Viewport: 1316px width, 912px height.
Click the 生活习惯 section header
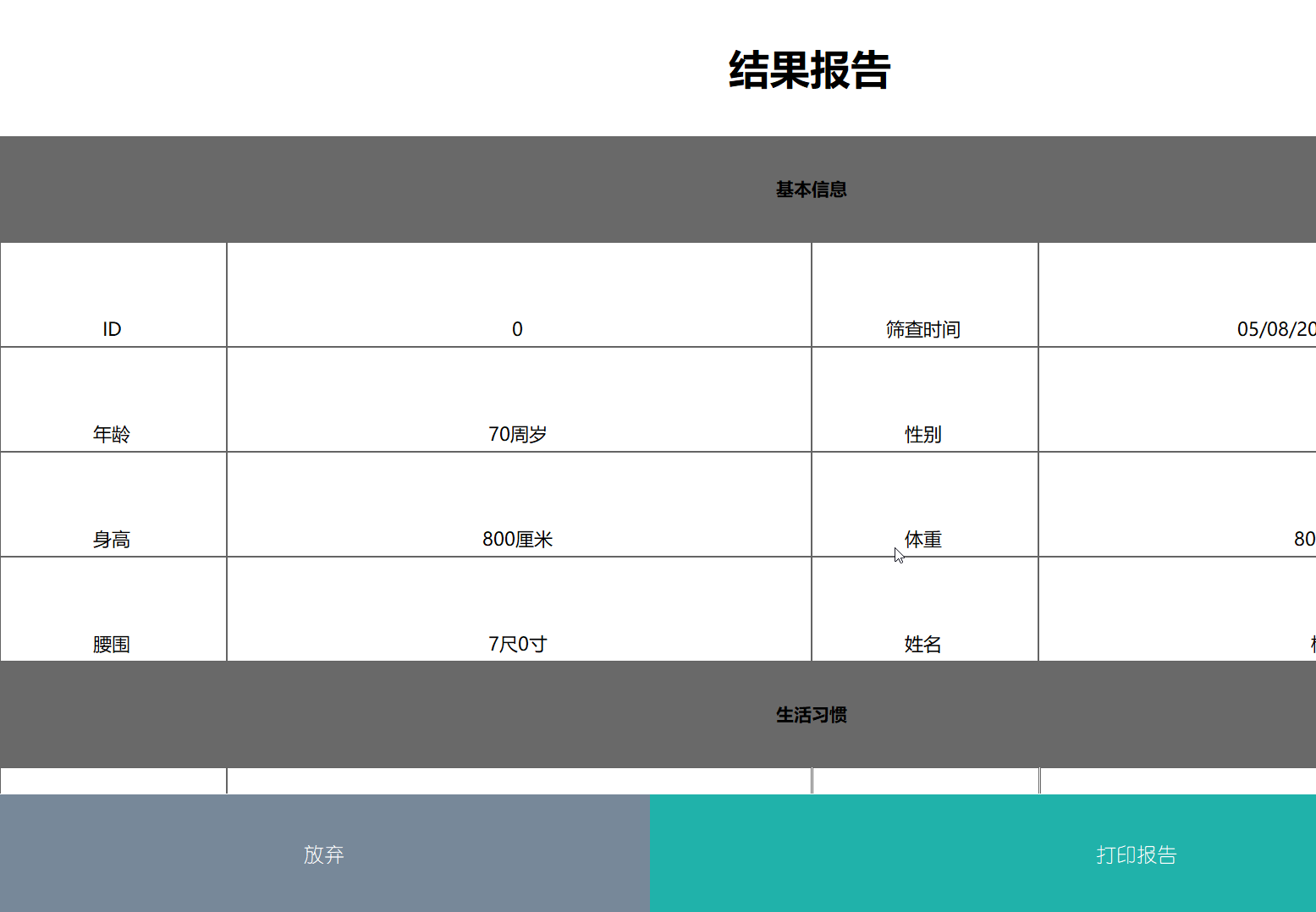[x=658, y=715]
